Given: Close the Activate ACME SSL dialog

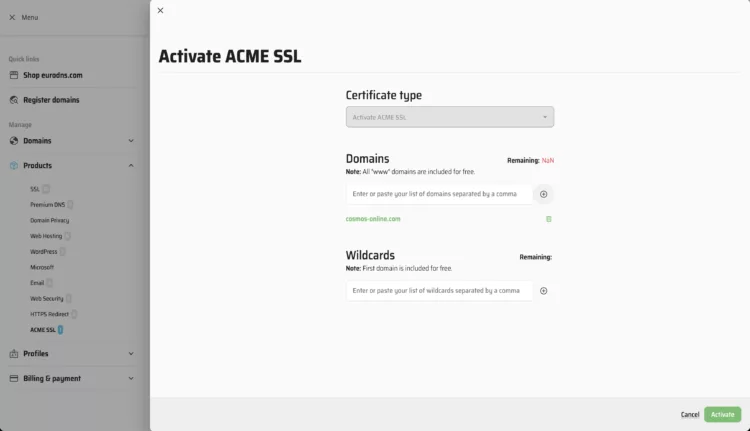Looking at the screenshot, I should (x=160, y=11).
